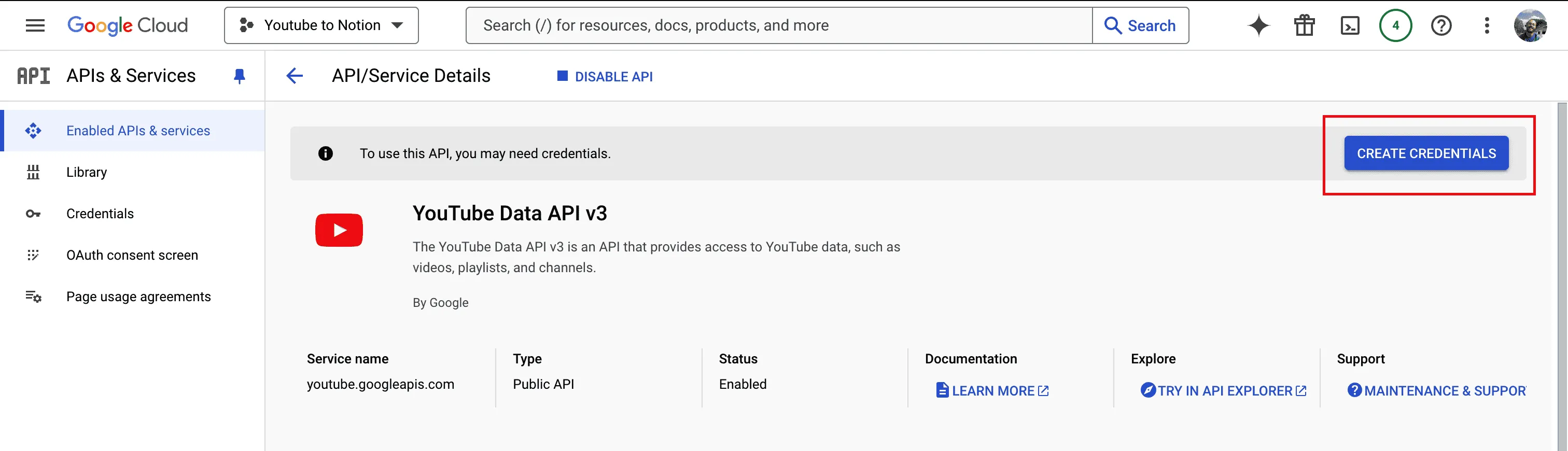Click the APIs & Services heading
The width and height of the screenshot is (1568, 451).
[x=131, y=76]
